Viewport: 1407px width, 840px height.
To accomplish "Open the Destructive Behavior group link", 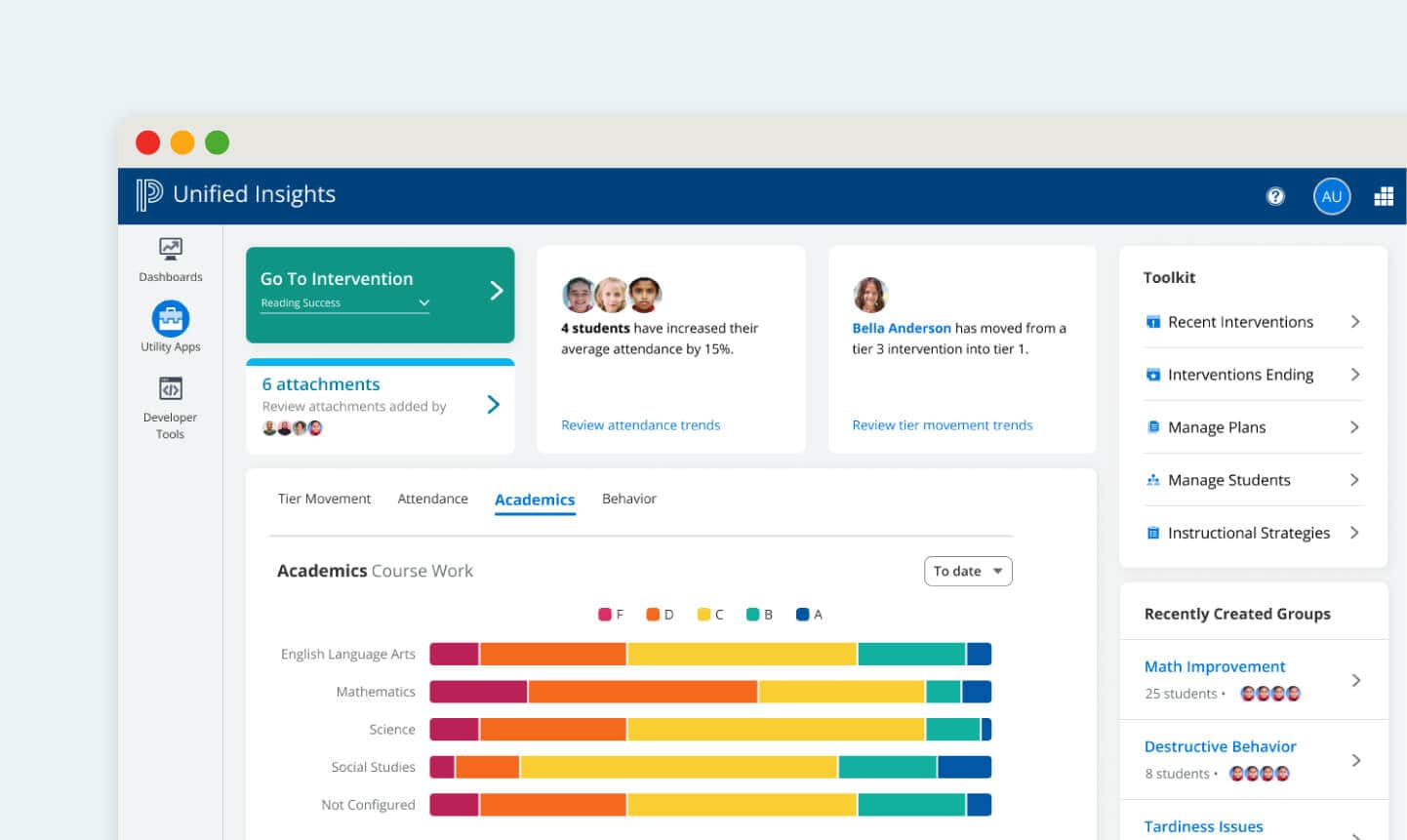I will 1220,746.
